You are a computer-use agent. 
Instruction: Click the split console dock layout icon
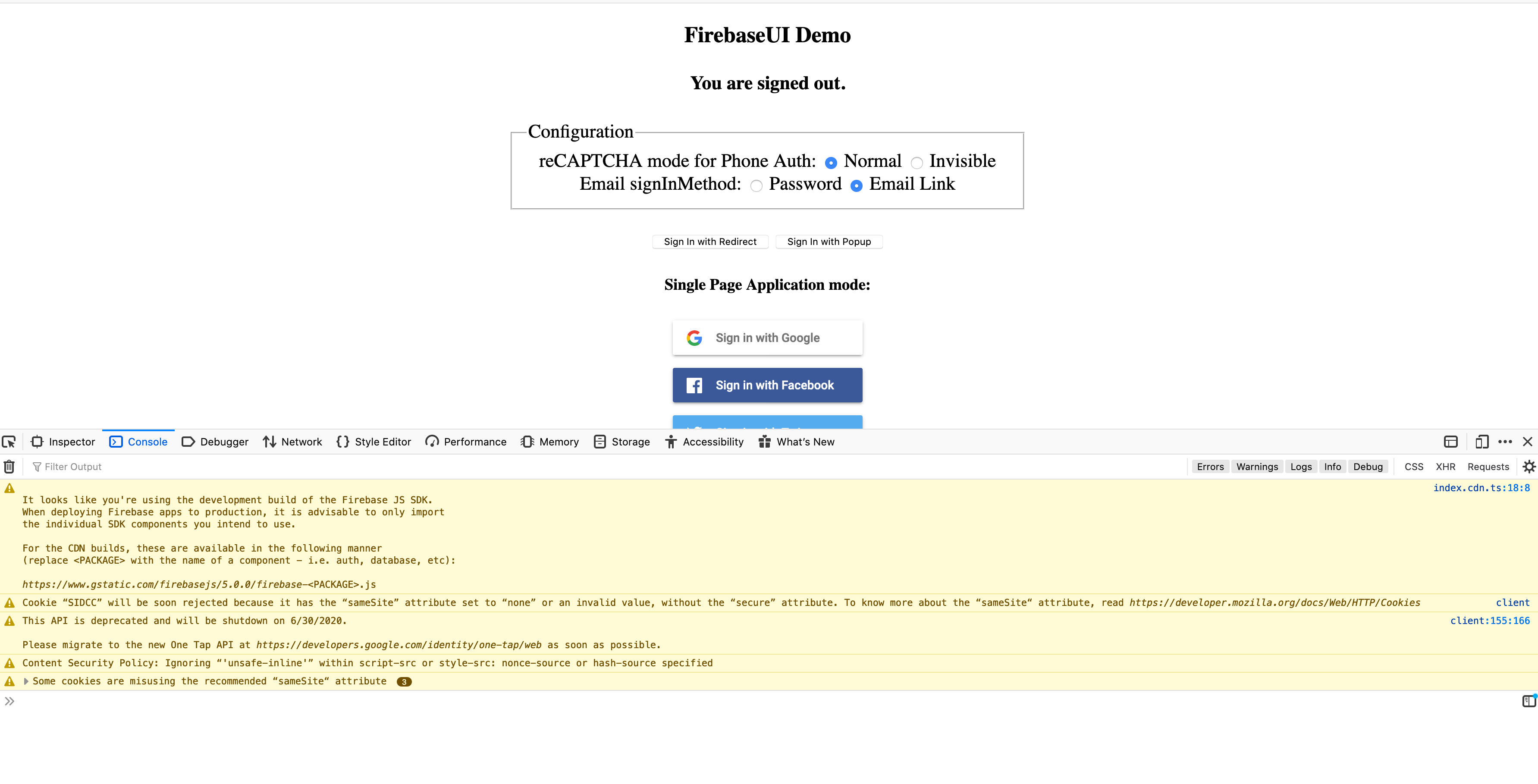point(1451,441)
